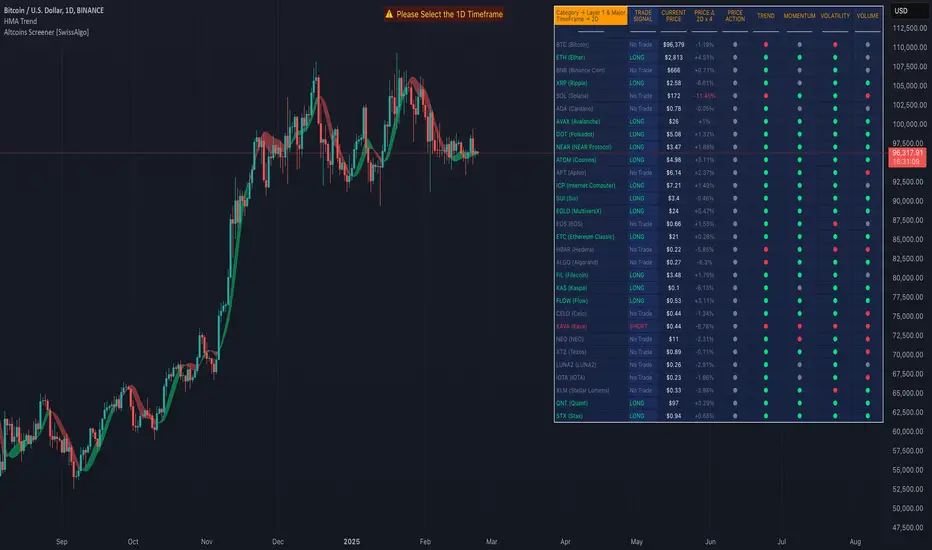
Task: Click the LONG signal in the XRP row
Action: pos(637,83)
